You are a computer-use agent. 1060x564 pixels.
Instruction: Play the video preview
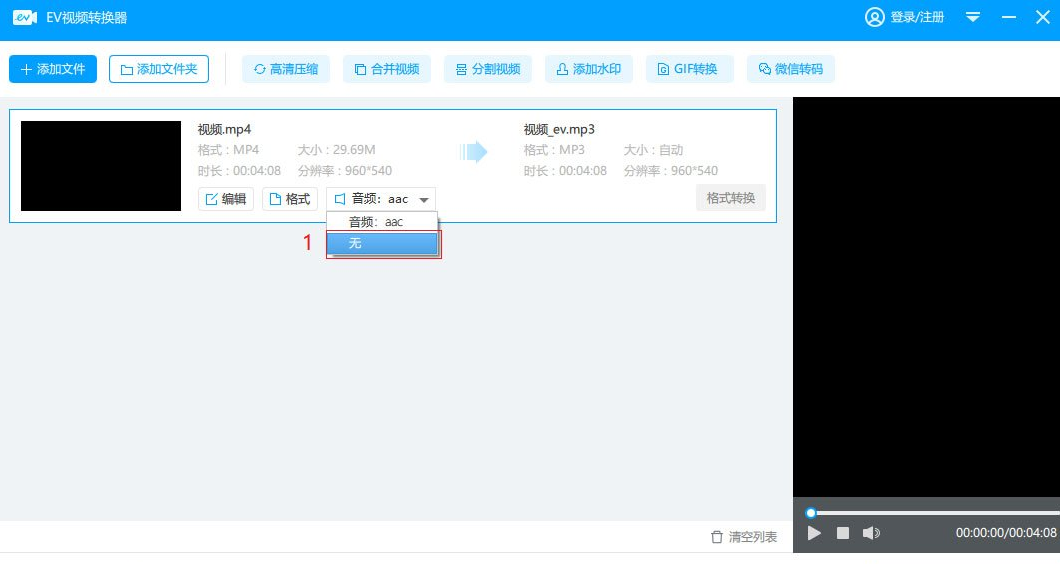[814, 533]
